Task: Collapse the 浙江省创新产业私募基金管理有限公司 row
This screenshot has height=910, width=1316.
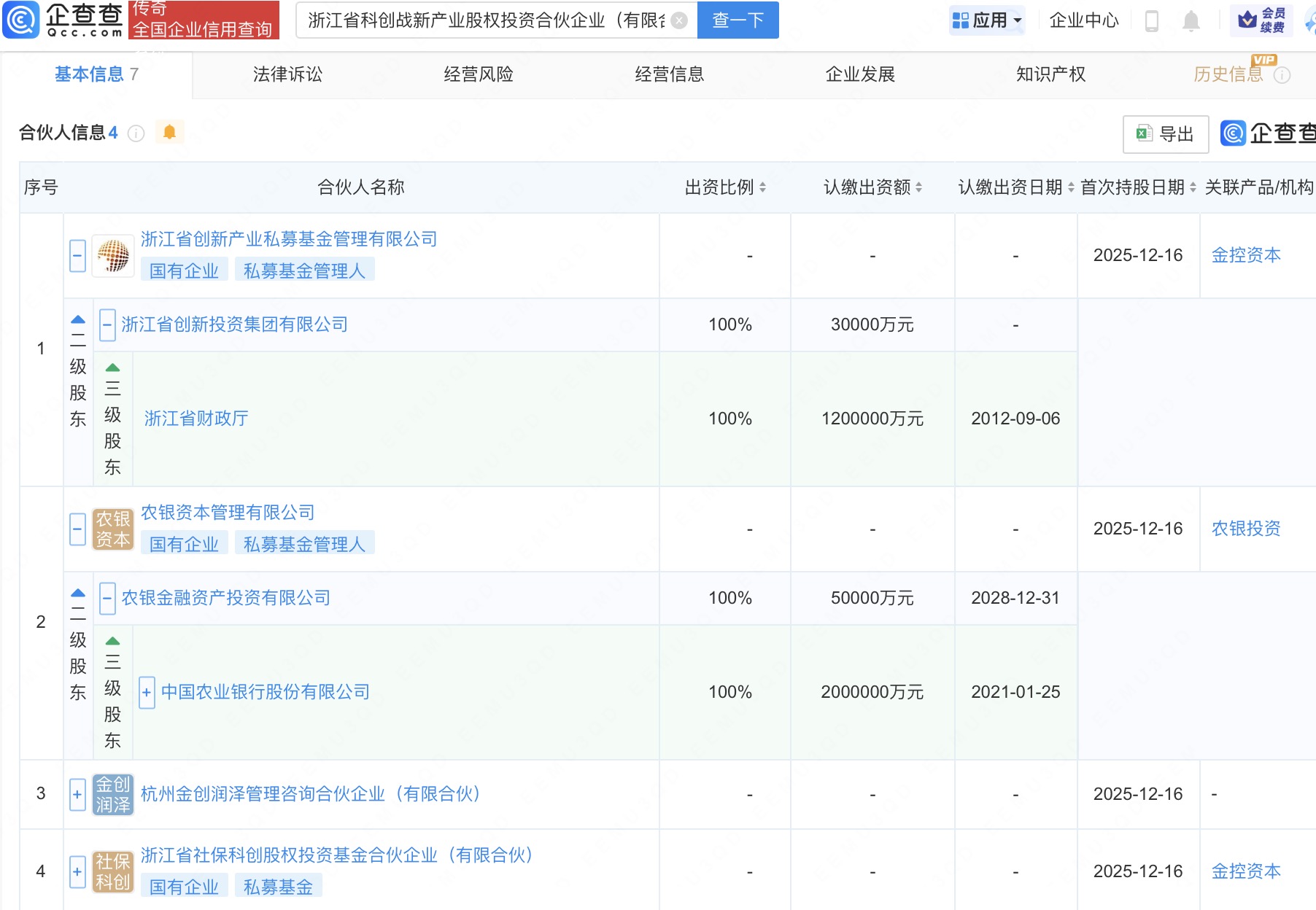Action: [x=78, y=256]
